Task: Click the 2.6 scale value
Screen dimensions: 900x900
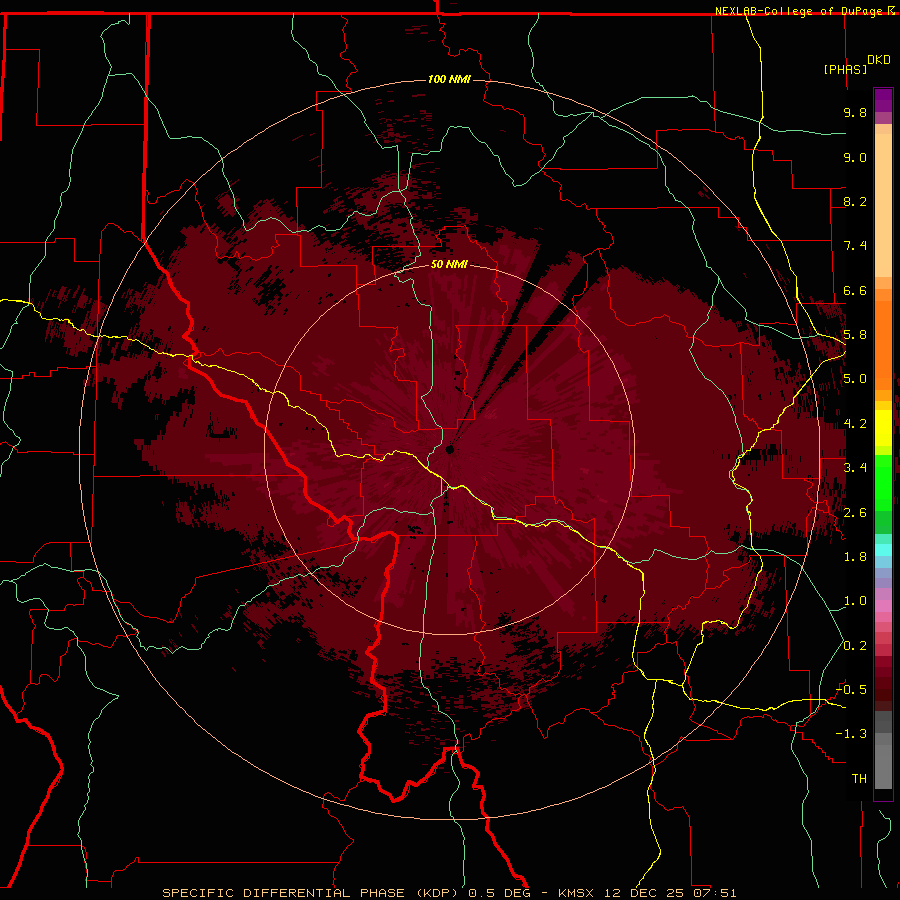Action: tap(855, 513)
